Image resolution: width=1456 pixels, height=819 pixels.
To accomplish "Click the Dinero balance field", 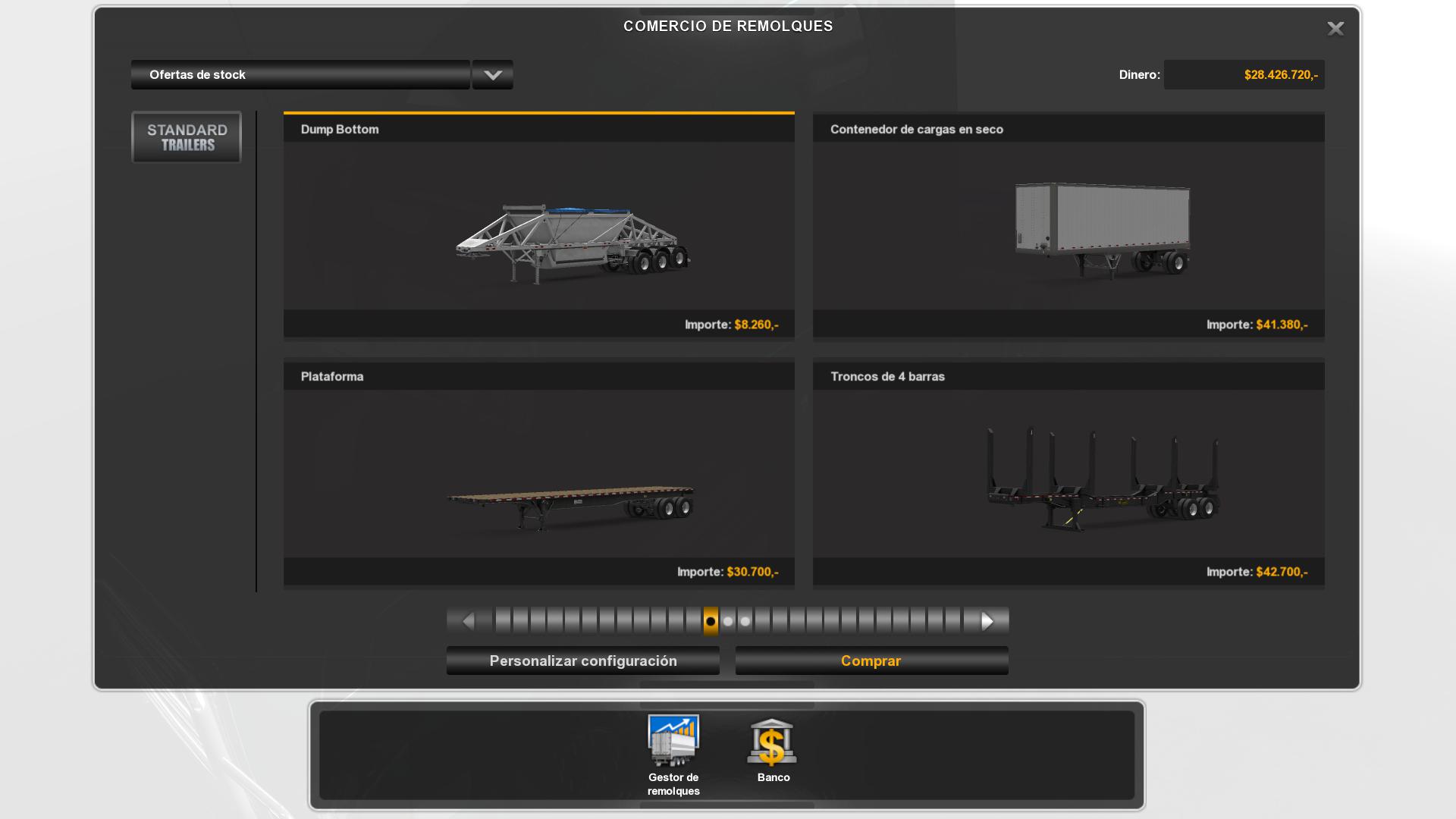I will (1244, 75).
